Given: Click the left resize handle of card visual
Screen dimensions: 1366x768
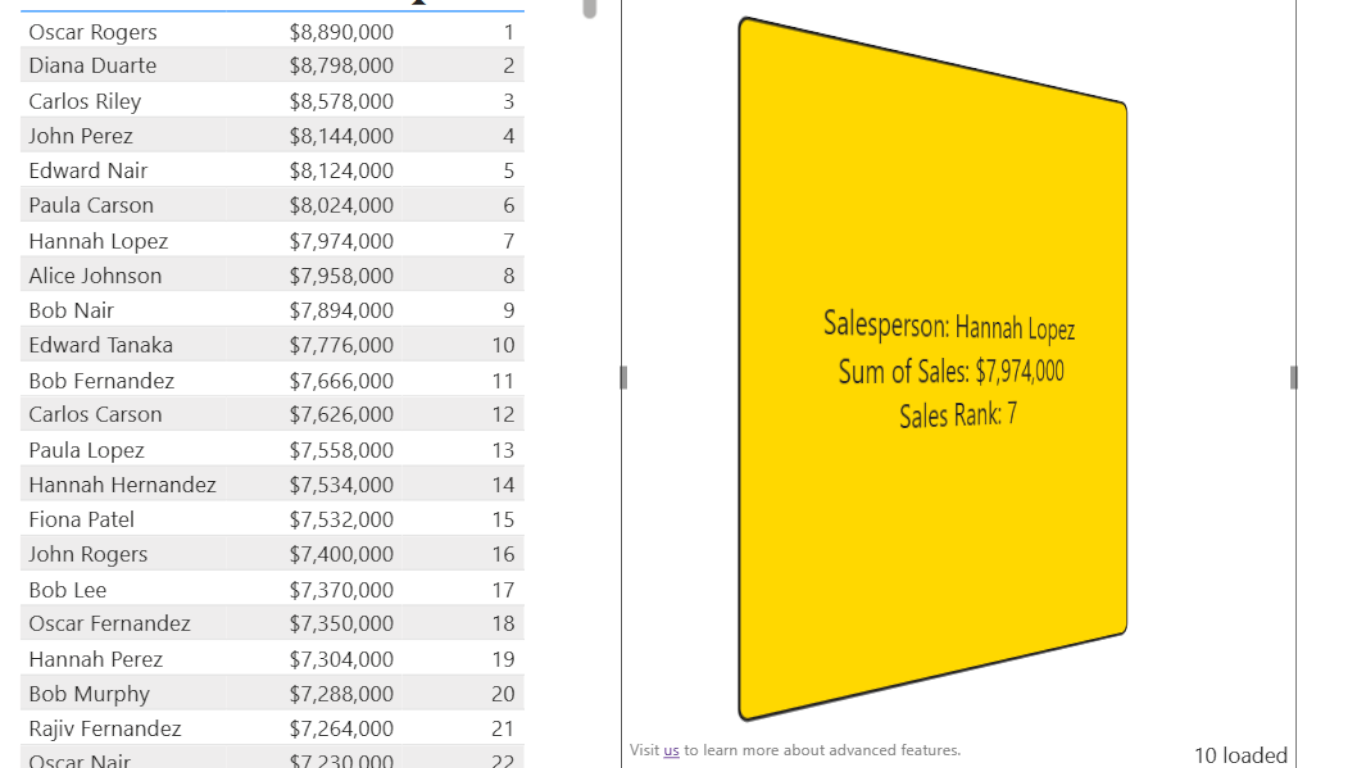Looking at the screenshot, I should tap(623, 377).
